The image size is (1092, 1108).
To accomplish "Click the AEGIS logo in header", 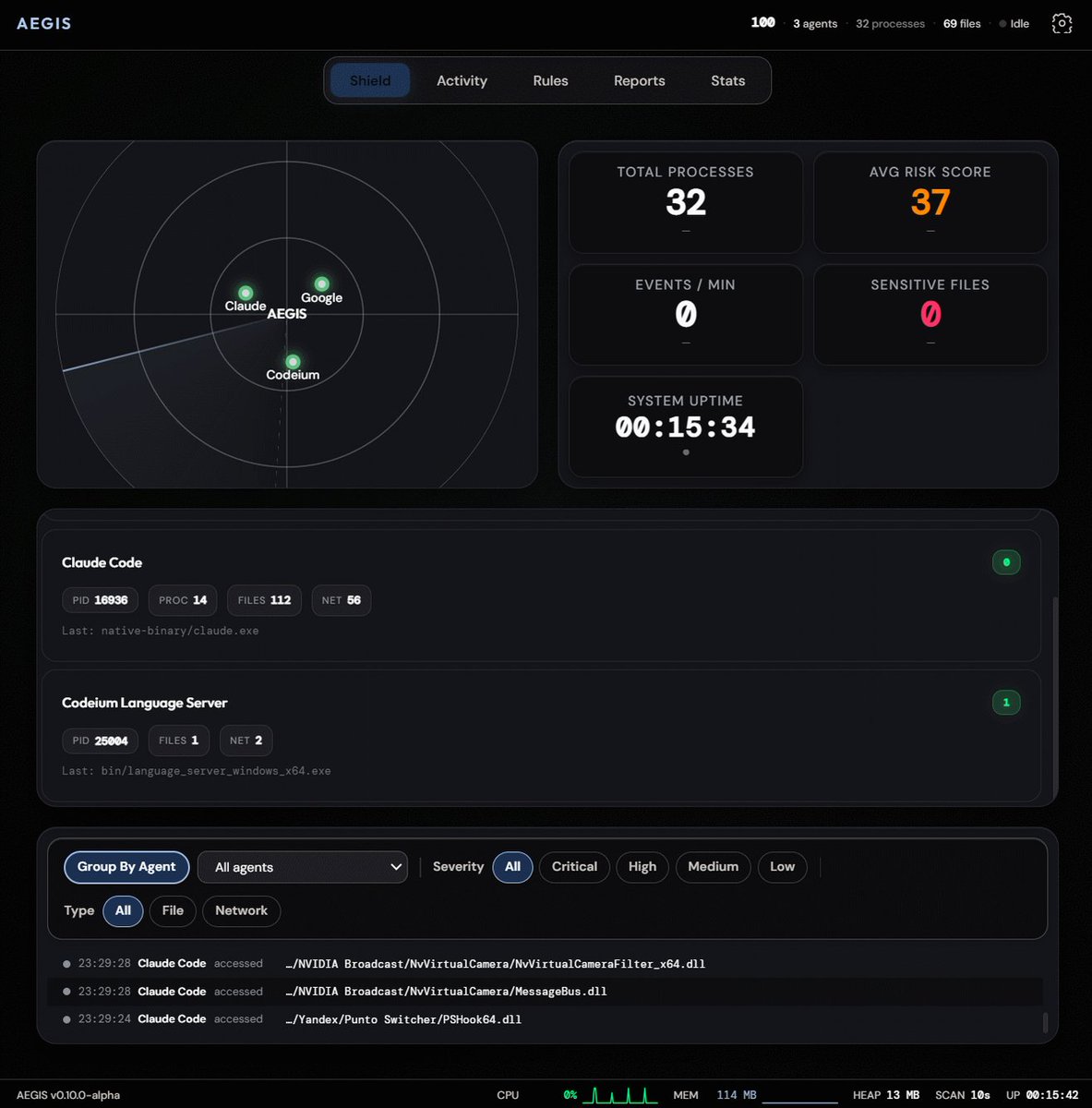I will (x=43, y=23).
